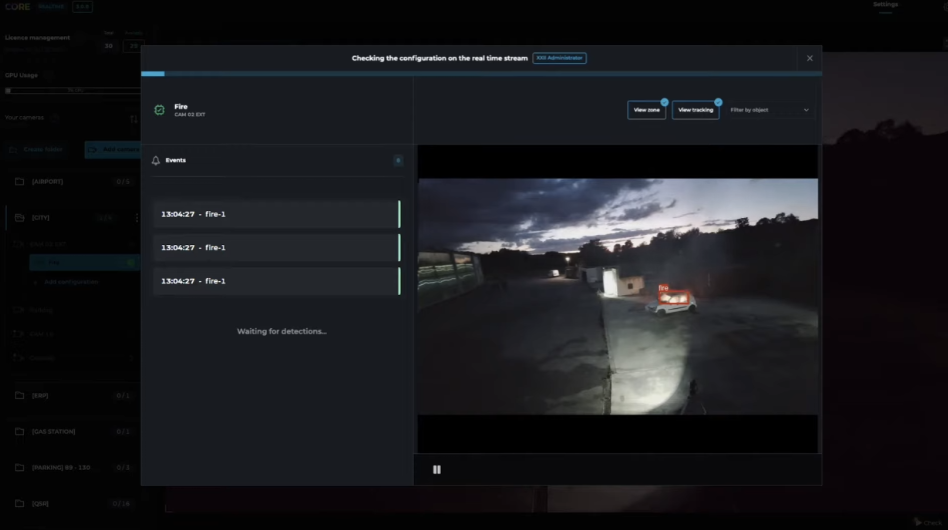Expand the [GAS STATION] folder
Viewport: 948px width, 530px height.
[x=73, y=431]
